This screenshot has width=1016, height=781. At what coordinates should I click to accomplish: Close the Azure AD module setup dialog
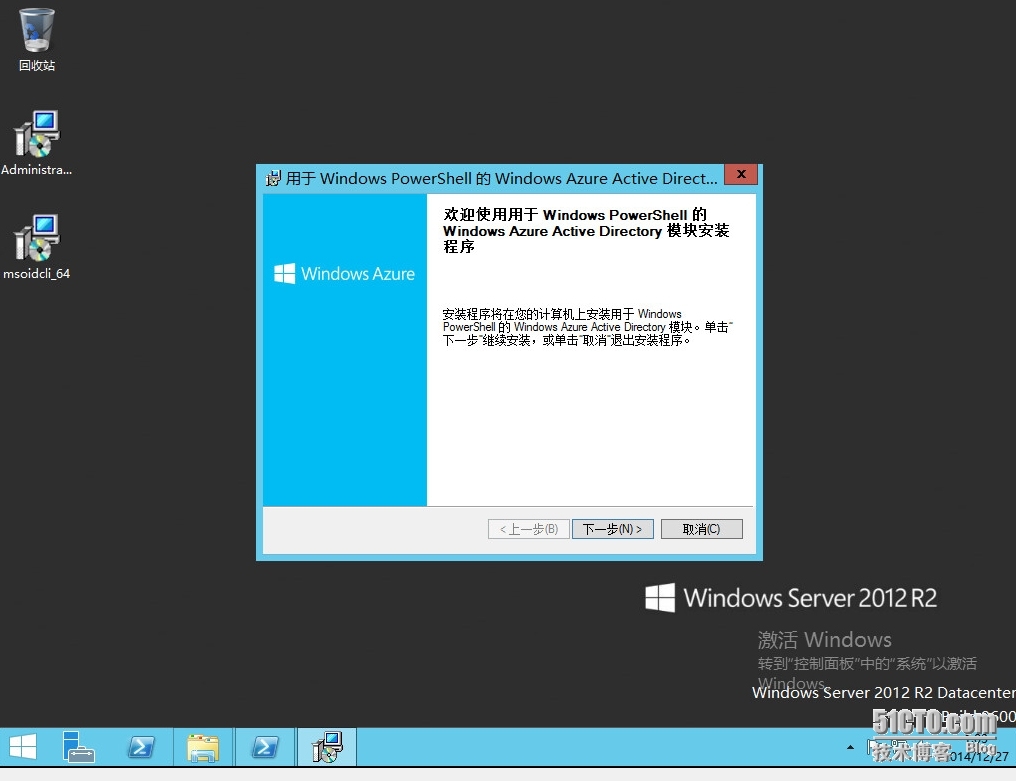tap(741, 174)
